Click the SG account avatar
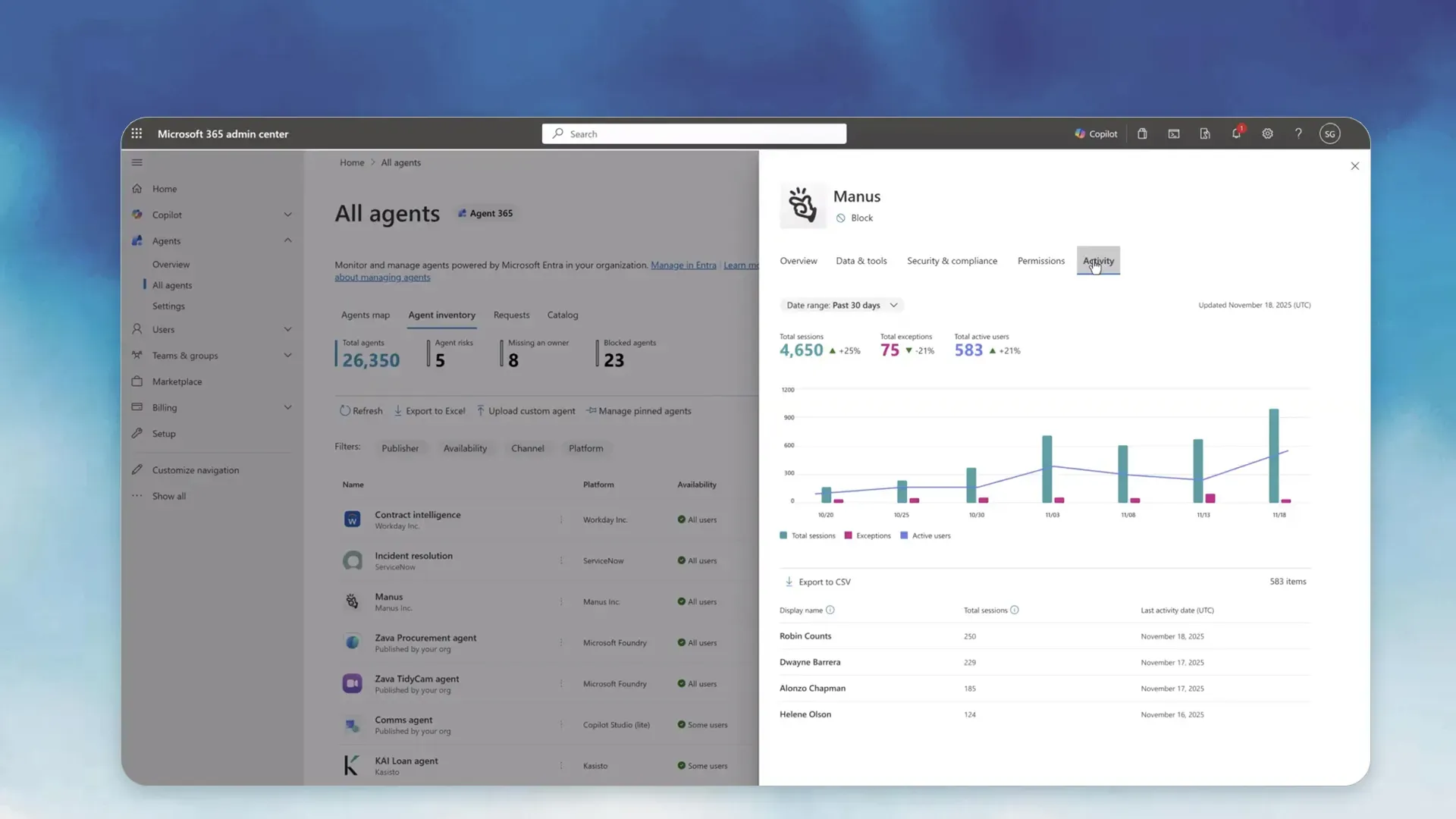1456x819 pixels. [1329, 133]
